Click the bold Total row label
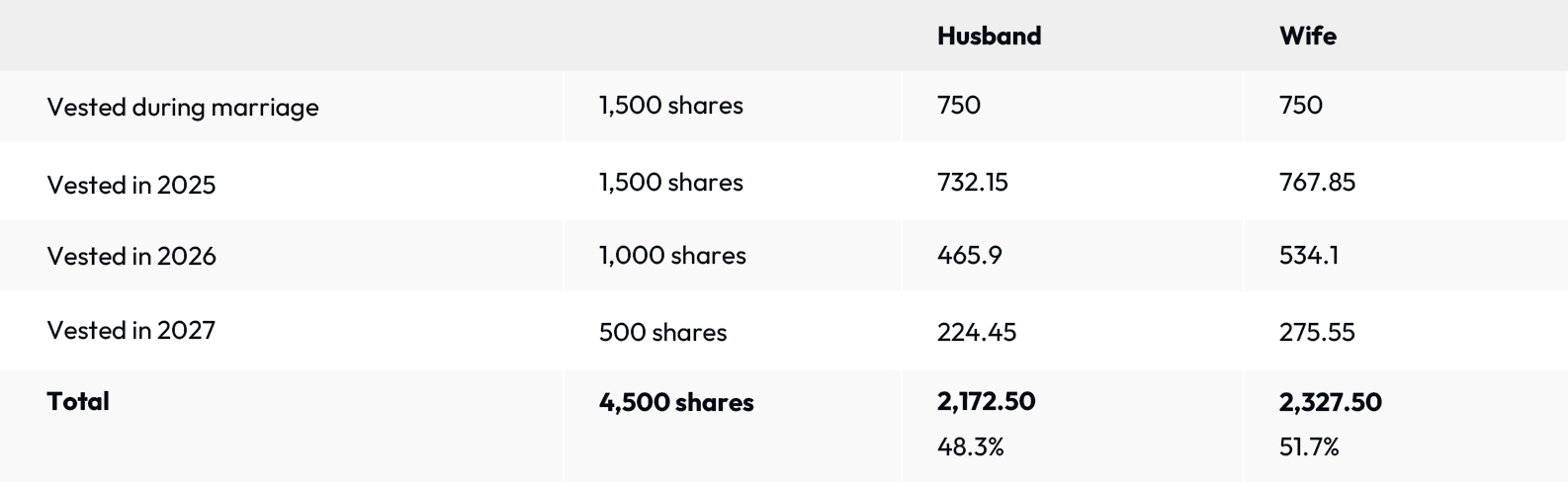The image size is (1568, 483). point(78,401)
